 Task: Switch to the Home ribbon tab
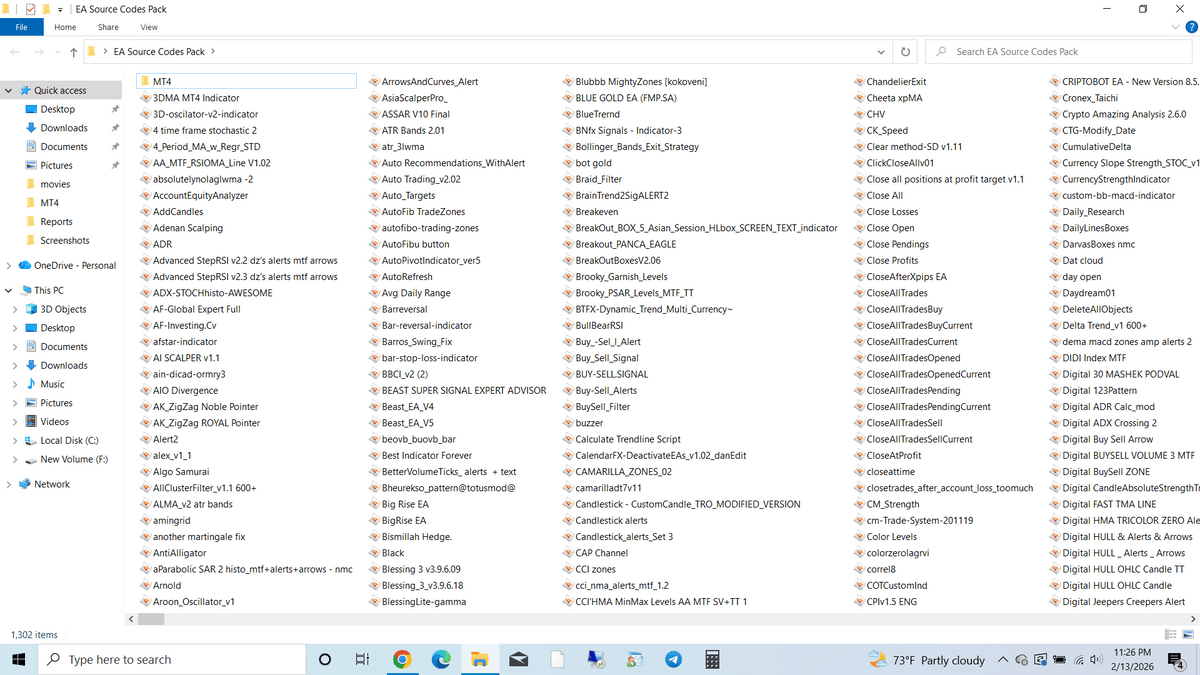65,27
